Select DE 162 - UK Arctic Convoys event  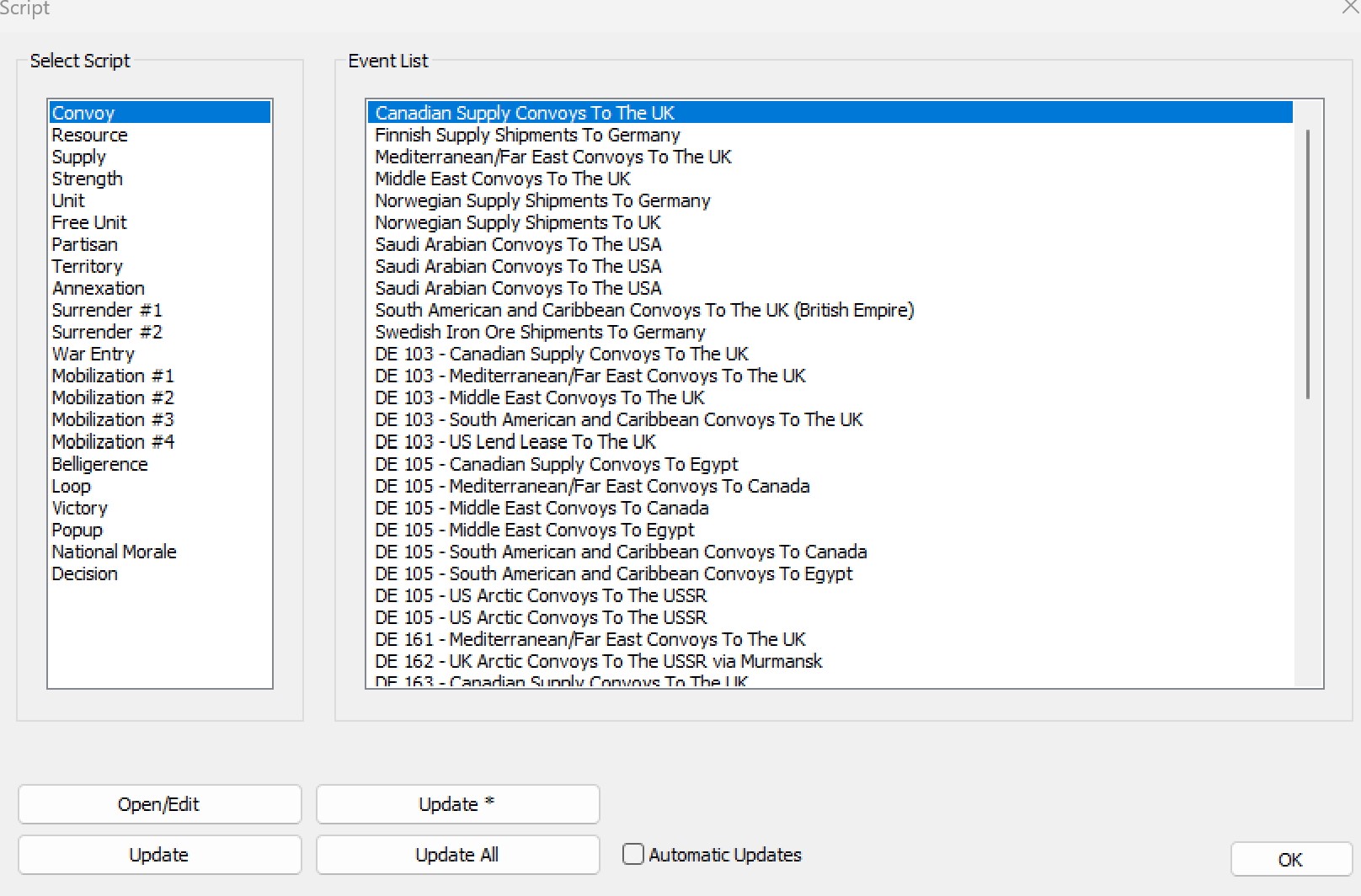598,661
